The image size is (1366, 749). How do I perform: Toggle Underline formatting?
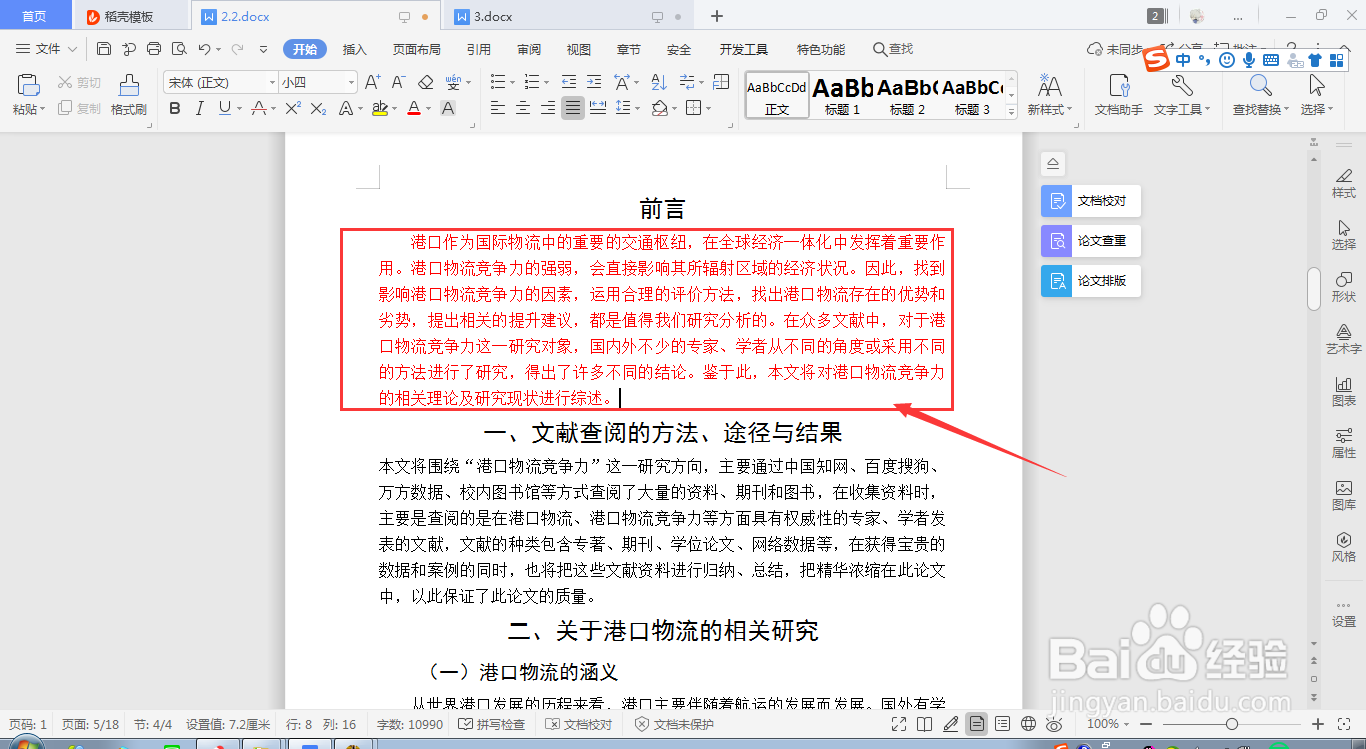(x=224, y=108)
